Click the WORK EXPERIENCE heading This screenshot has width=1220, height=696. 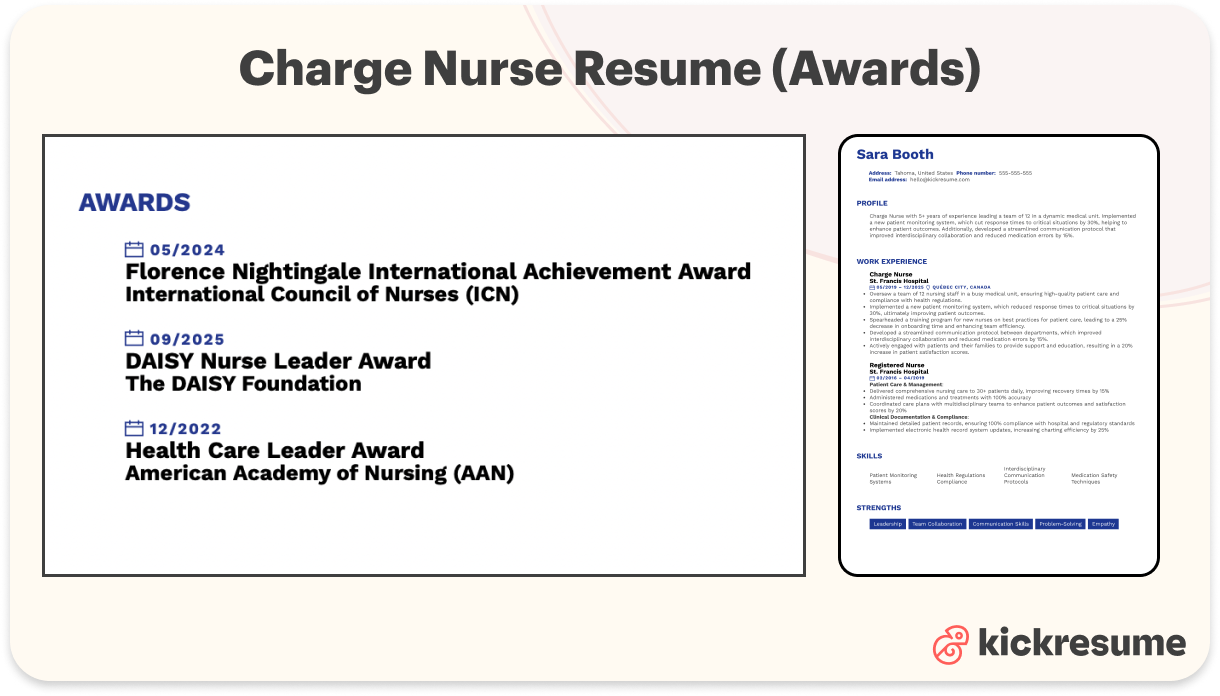tap(890, 261)
